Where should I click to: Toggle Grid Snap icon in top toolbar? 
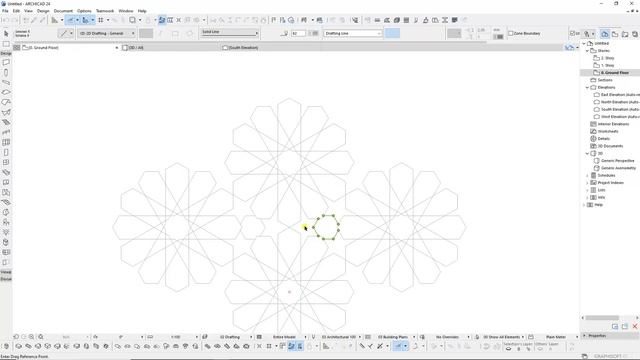(x=100, y=20)
